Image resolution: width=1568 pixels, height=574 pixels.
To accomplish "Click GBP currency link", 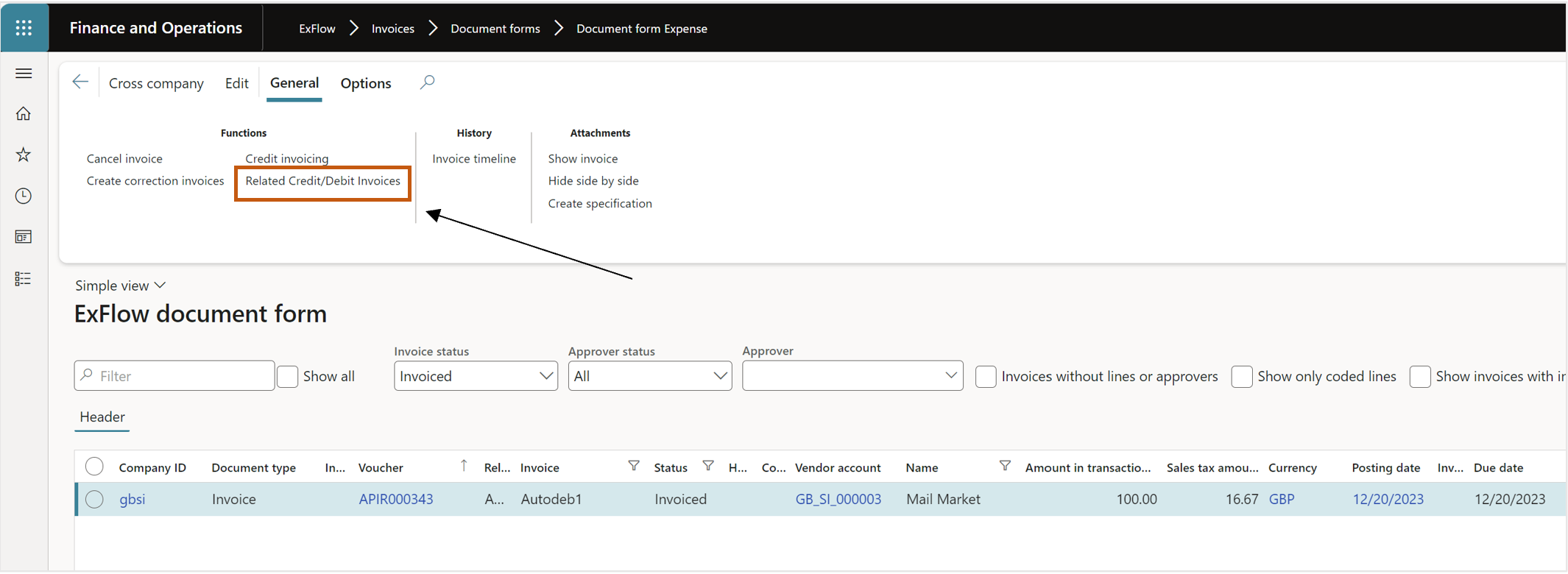I will pyautogui.click(x=1282, y=499).
